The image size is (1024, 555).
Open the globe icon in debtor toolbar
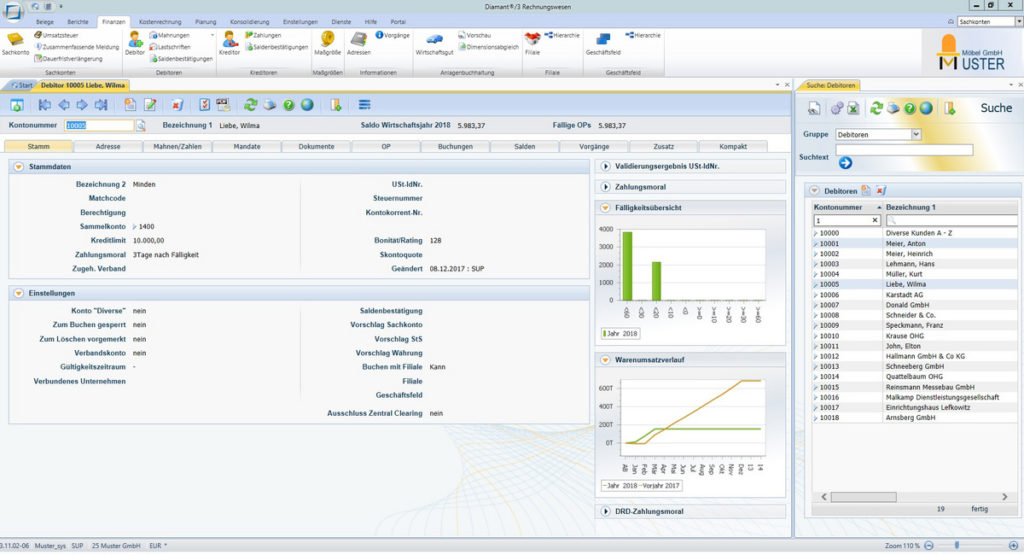click(307, 105)
